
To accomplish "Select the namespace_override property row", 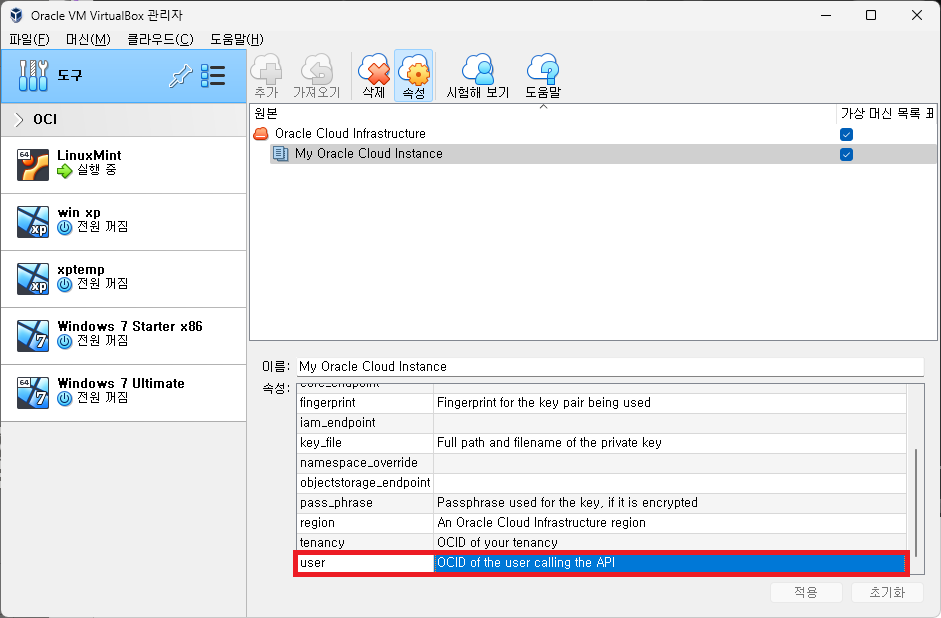I will (x=601, y=463).
